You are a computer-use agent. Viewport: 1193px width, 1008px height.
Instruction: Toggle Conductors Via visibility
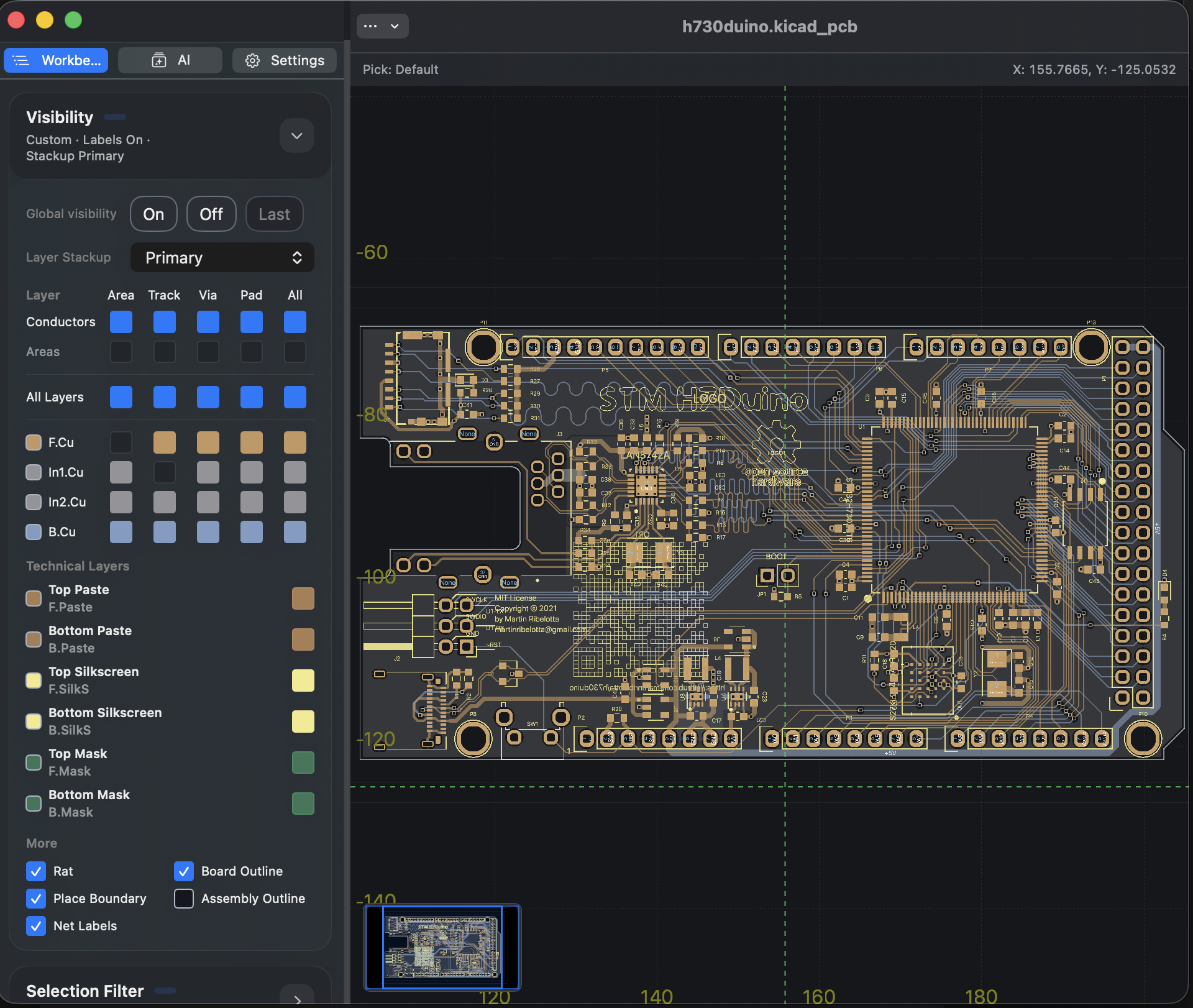coord(208,322)
